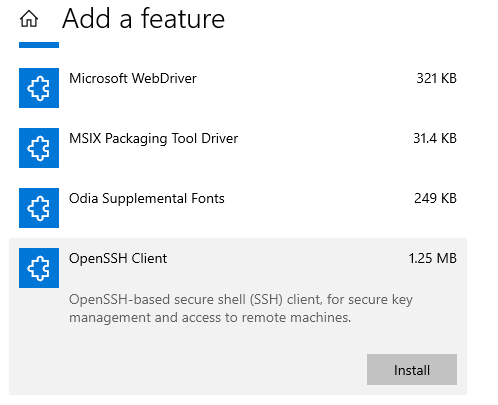Click the Microsoft WebDriver puzzle icon
Screen dimensions: 498x405
click(39, 88)
